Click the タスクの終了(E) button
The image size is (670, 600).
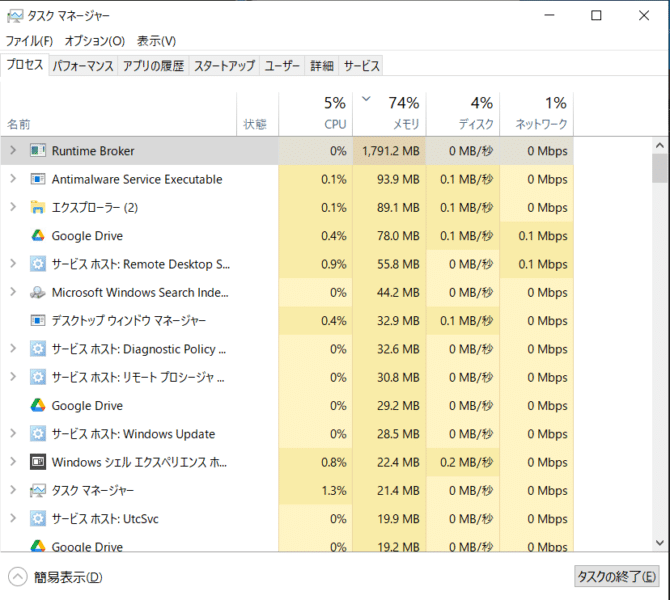pos(617,577)
